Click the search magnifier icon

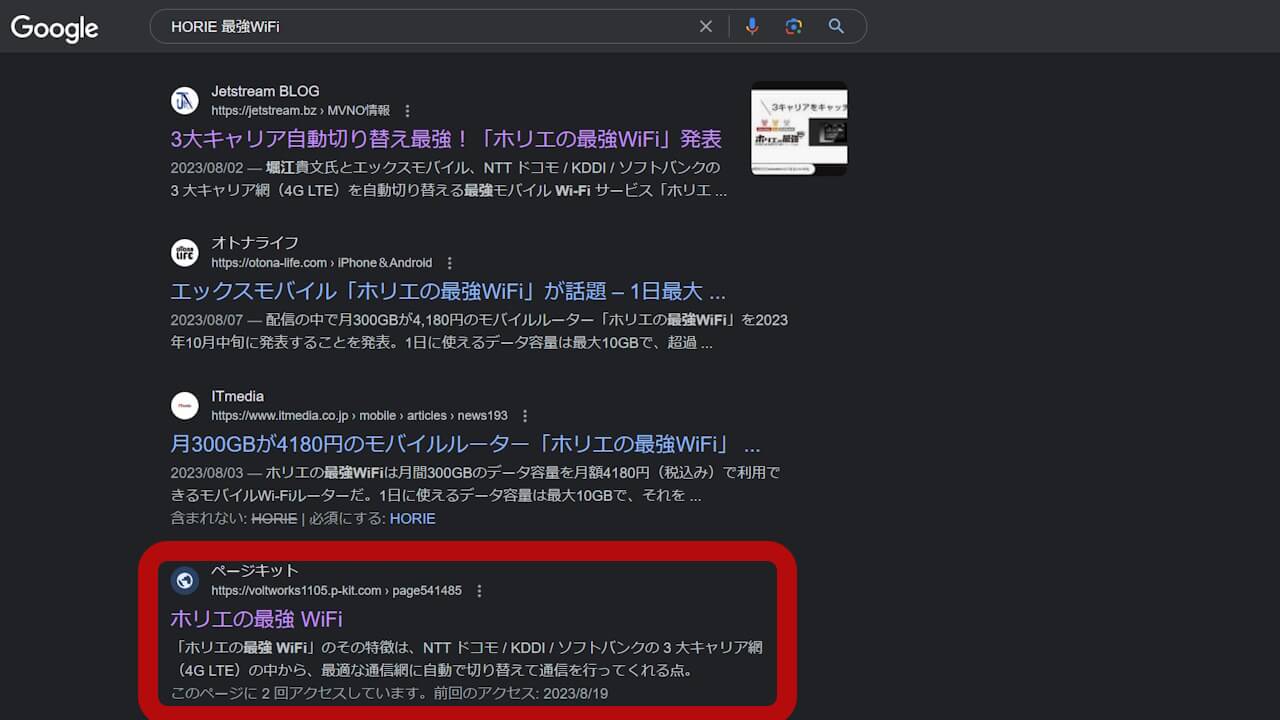836,26
